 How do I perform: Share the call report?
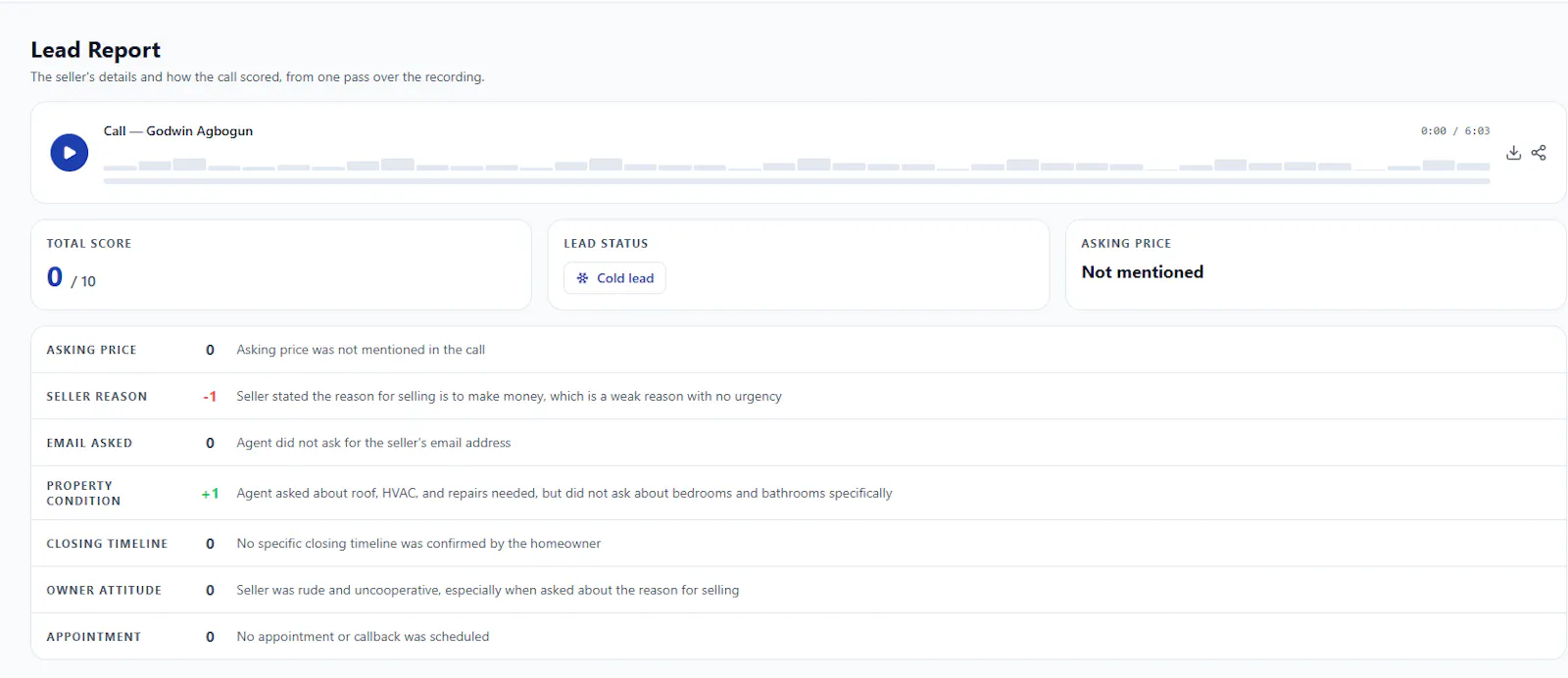1539,153
